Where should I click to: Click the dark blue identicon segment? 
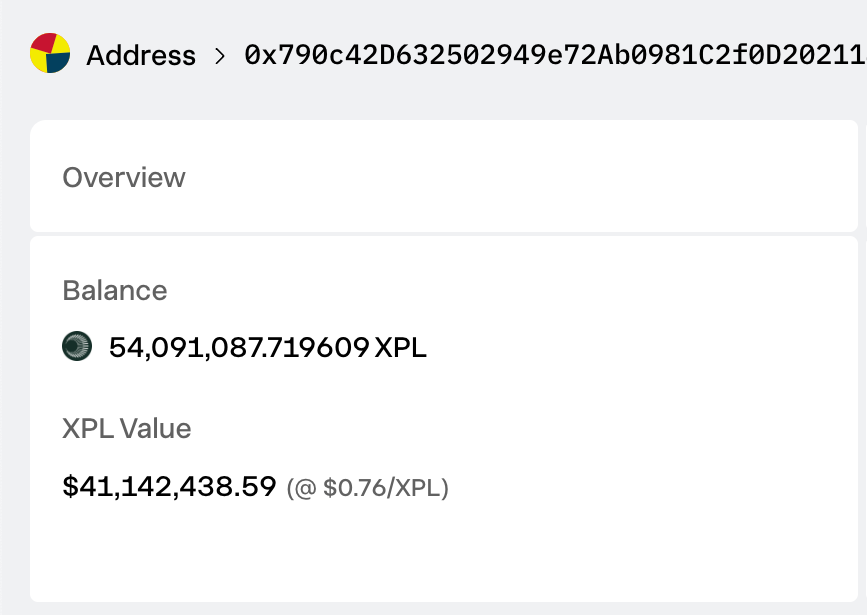click(x=60, y=62)
